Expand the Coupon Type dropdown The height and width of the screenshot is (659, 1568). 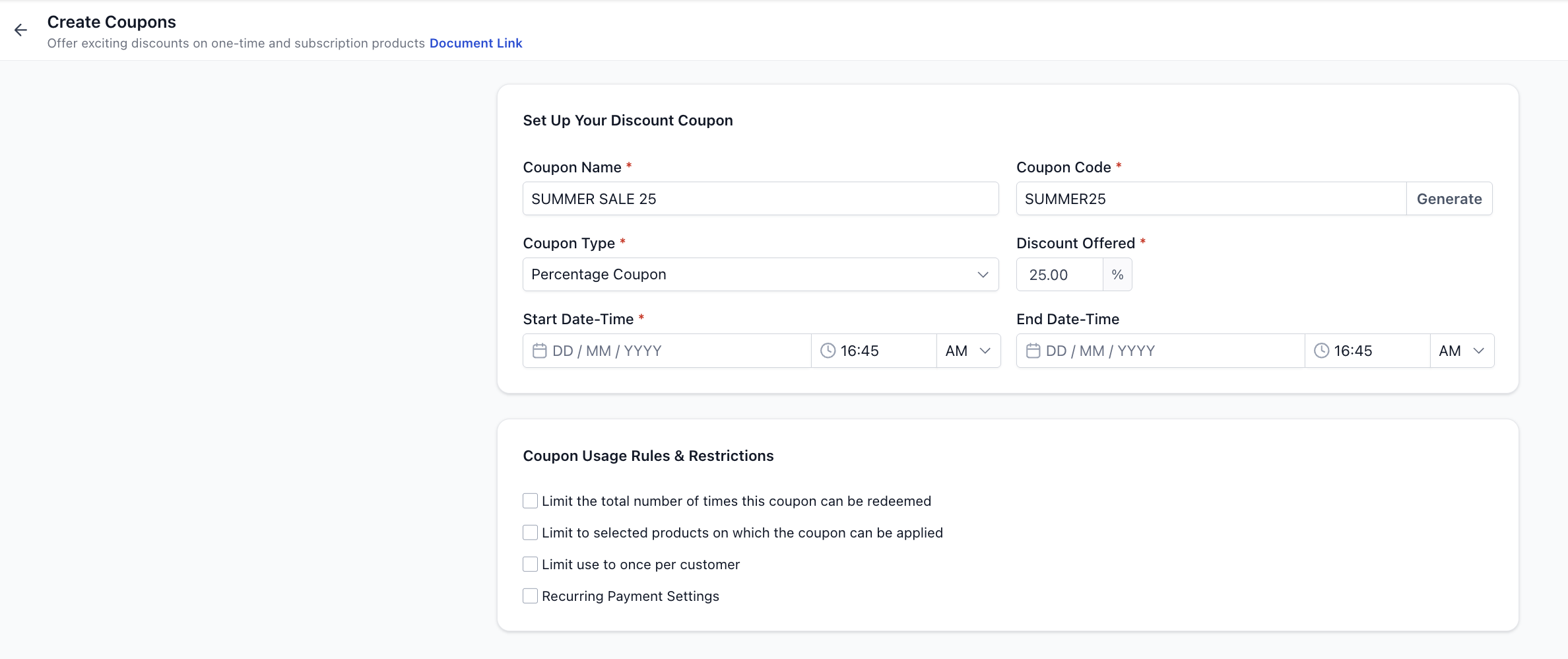[760, 275]
